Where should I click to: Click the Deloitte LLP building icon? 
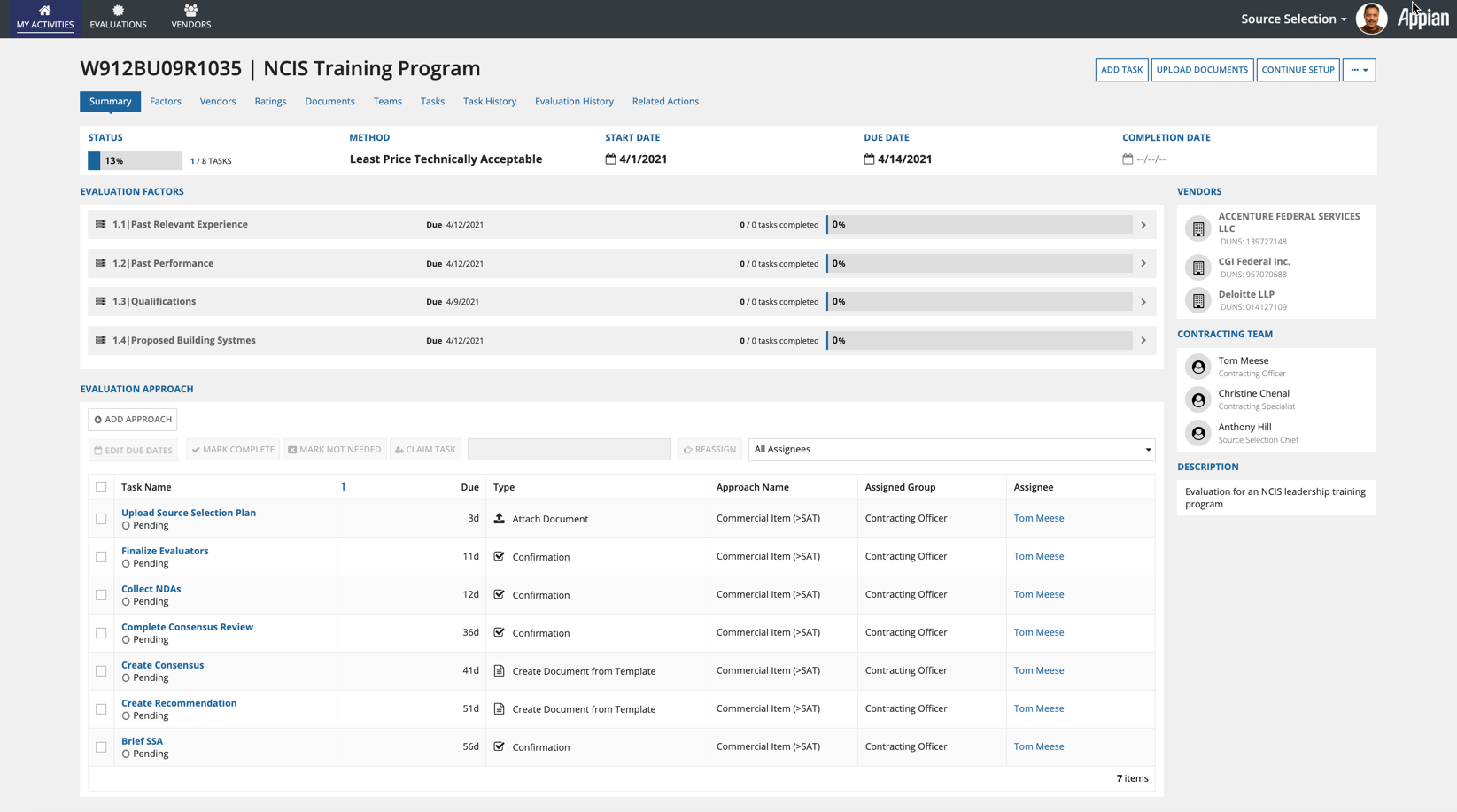[1198, 300]
